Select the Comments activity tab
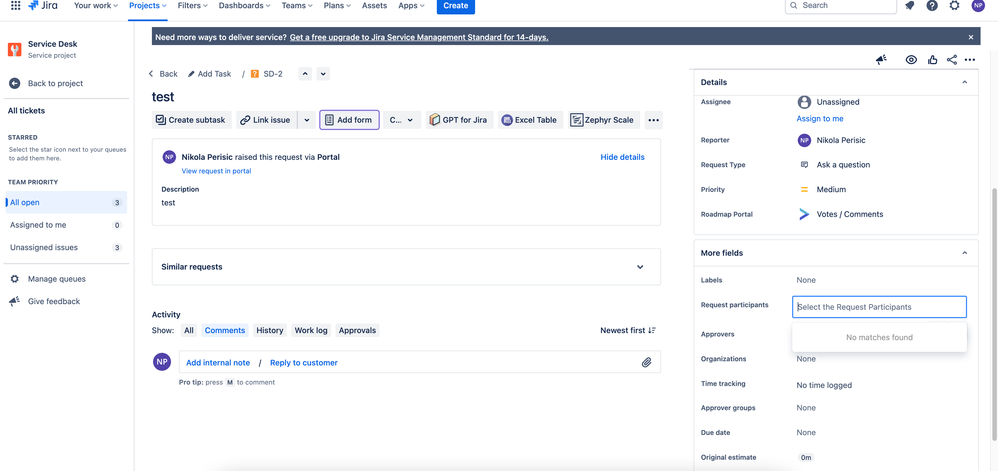 pos(225,330)
